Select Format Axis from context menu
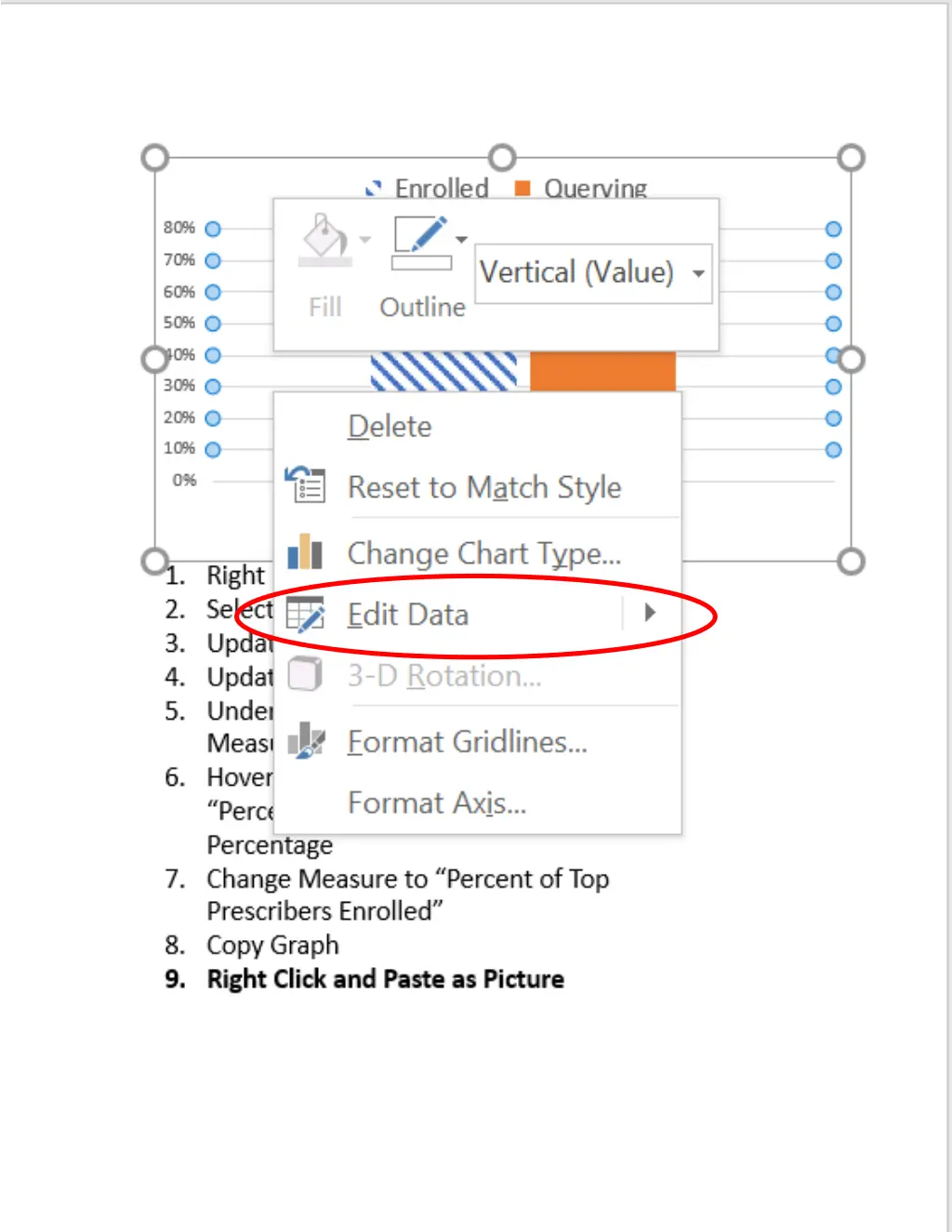 pos(437,802)
